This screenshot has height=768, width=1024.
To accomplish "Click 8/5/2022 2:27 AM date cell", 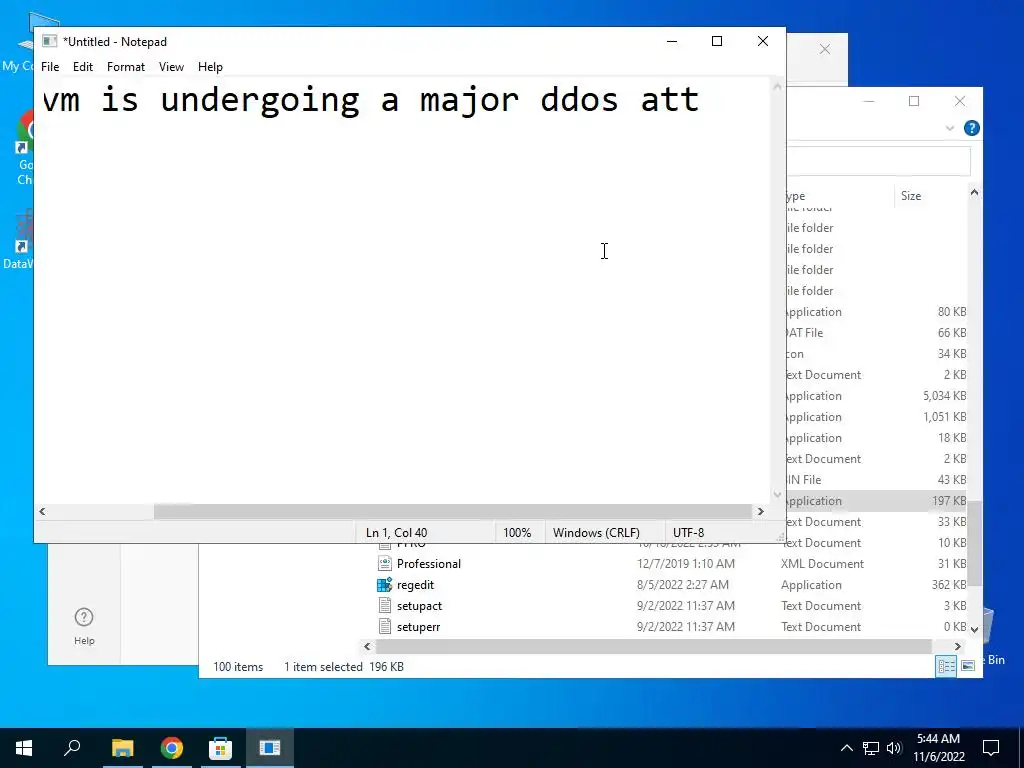I will point(682,584).
